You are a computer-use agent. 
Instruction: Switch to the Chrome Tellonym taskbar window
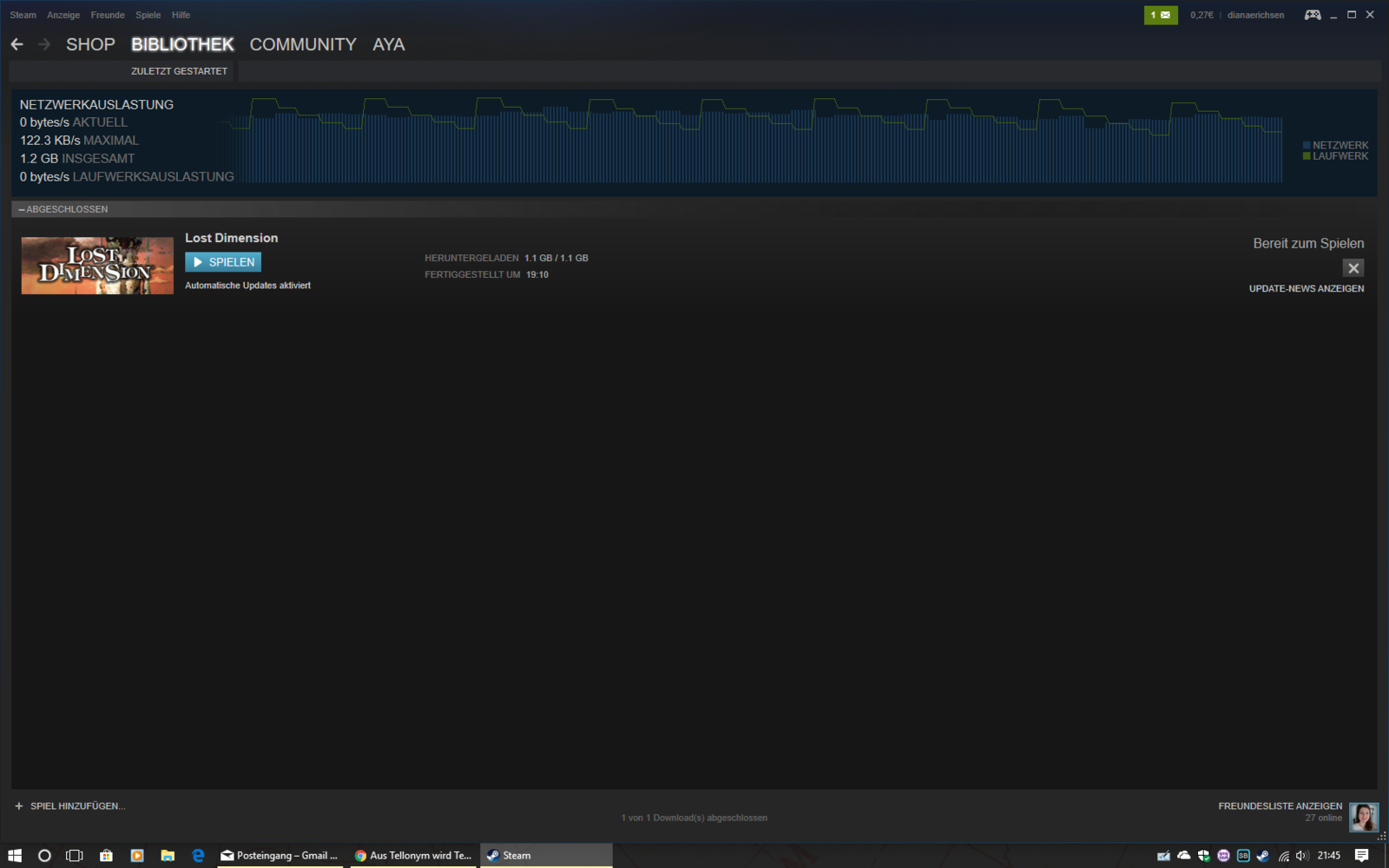(x=413, y=856)
